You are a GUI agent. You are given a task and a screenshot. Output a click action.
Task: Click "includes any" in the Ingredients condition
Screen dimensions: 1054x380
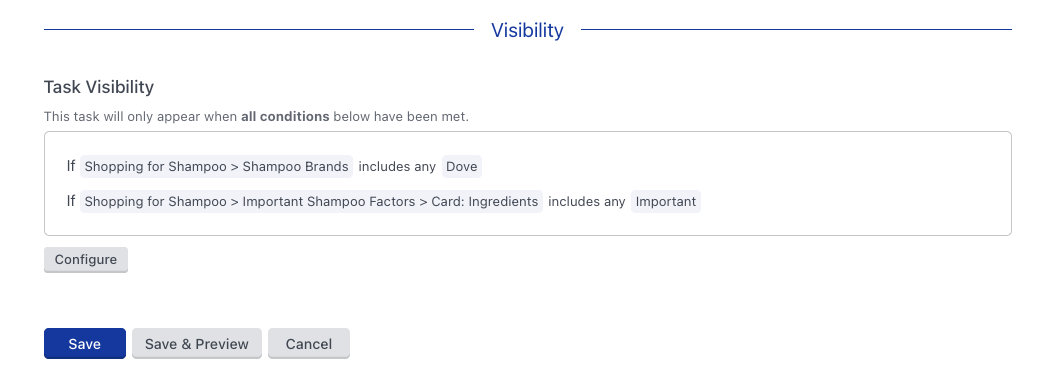click(587, 201)
